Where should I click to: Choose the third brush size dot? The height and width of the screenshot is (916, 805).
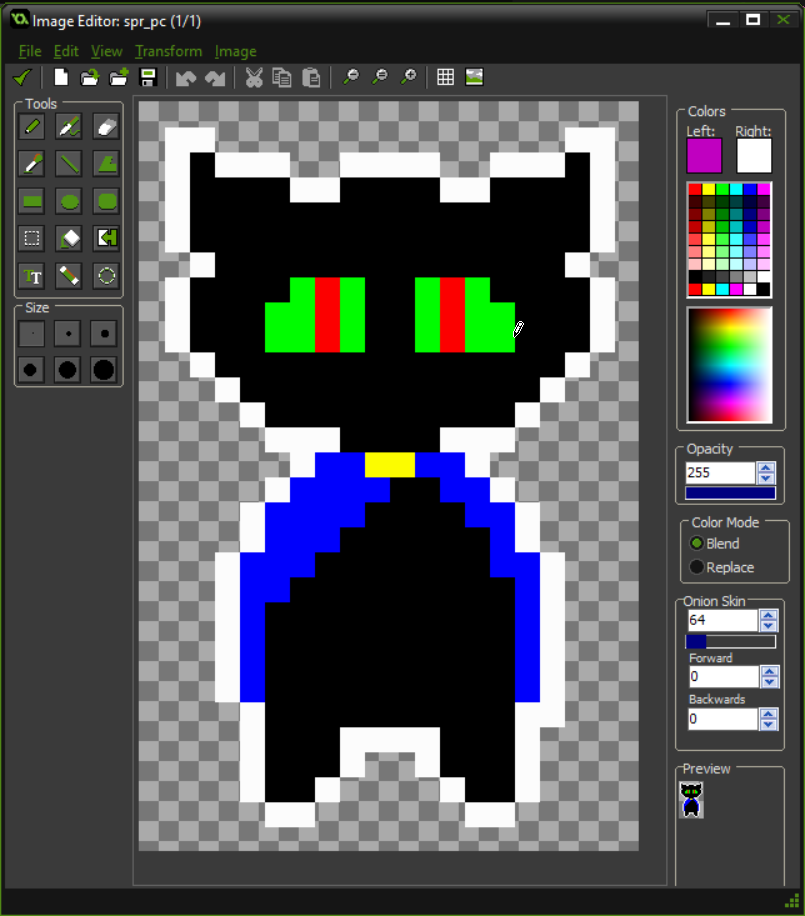coord(104,334)
